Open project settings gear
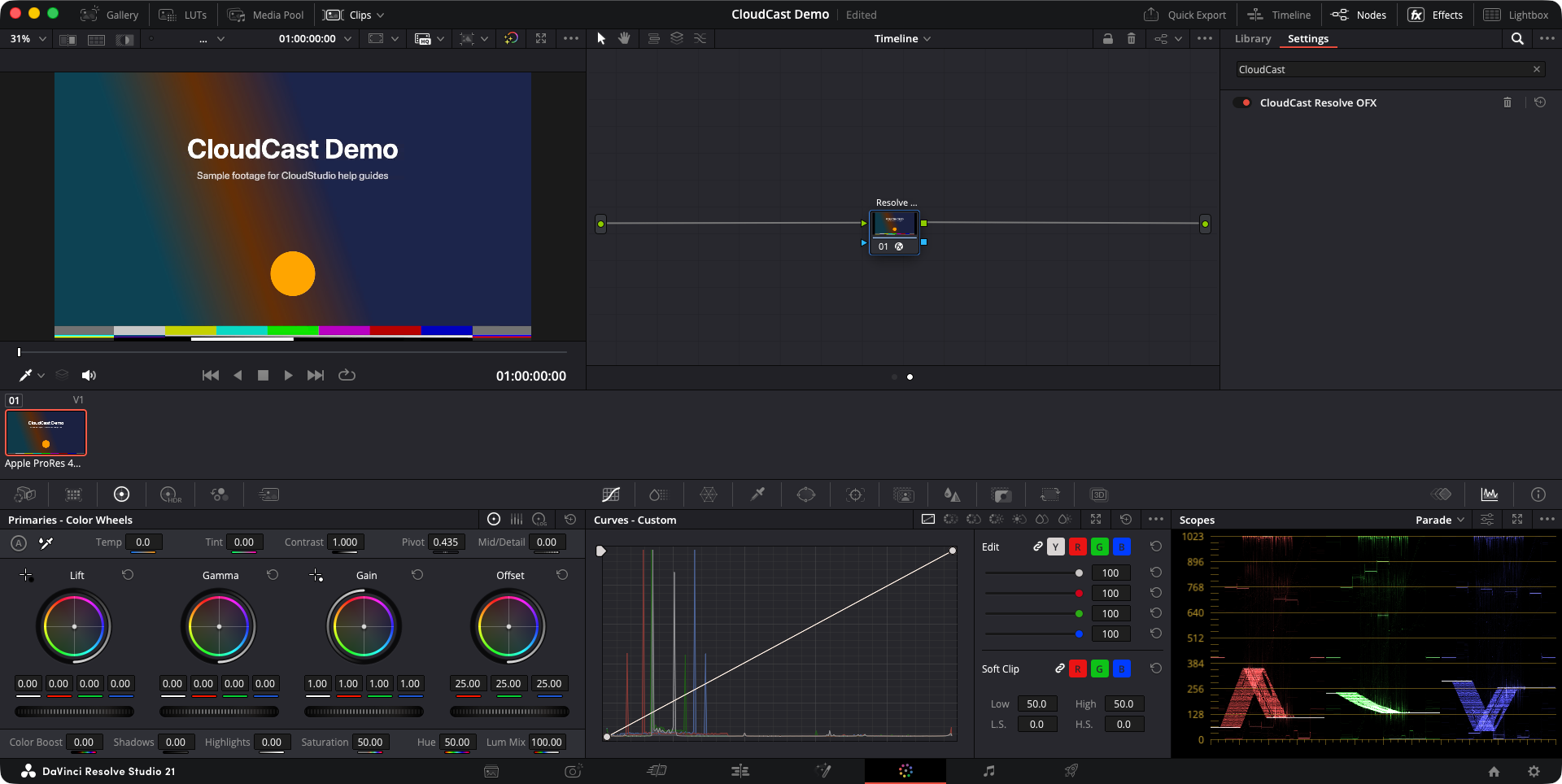The height and width of the screenshot is (784, 1562). click(1534, 771)
